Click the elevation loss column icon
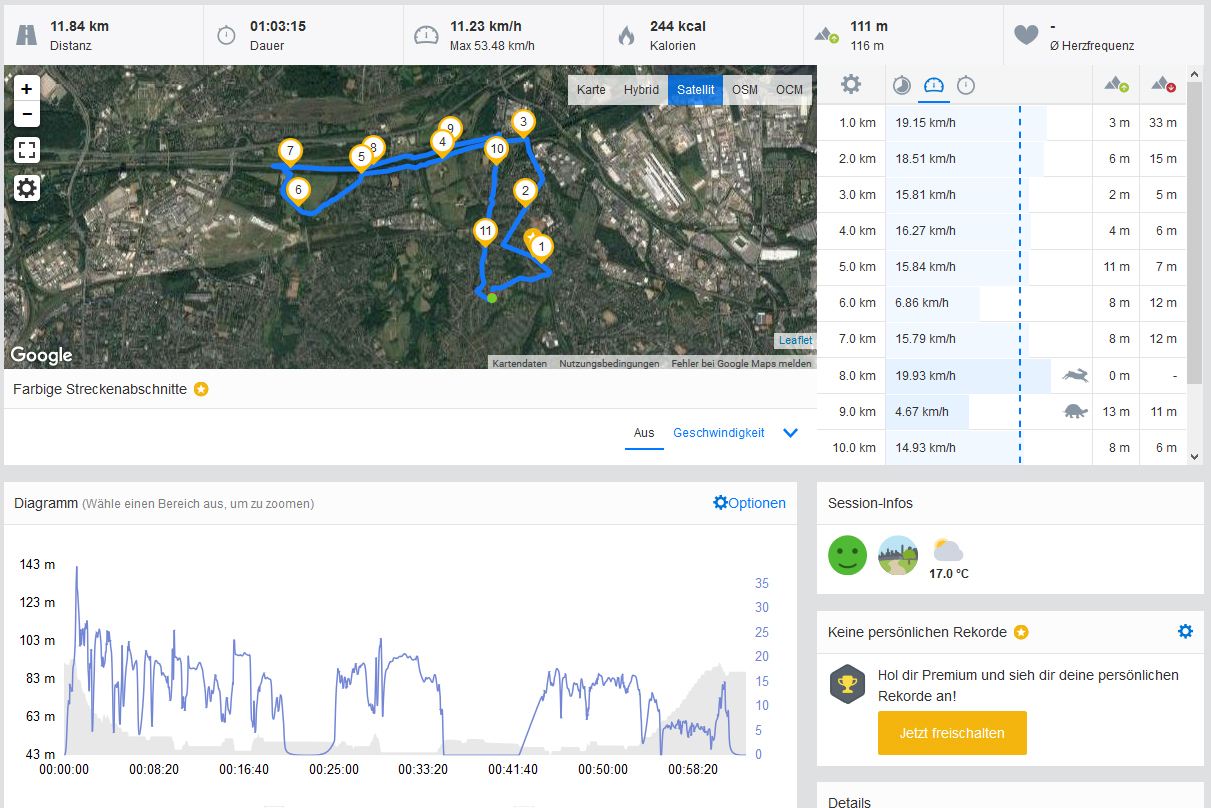 [1163, 85]
